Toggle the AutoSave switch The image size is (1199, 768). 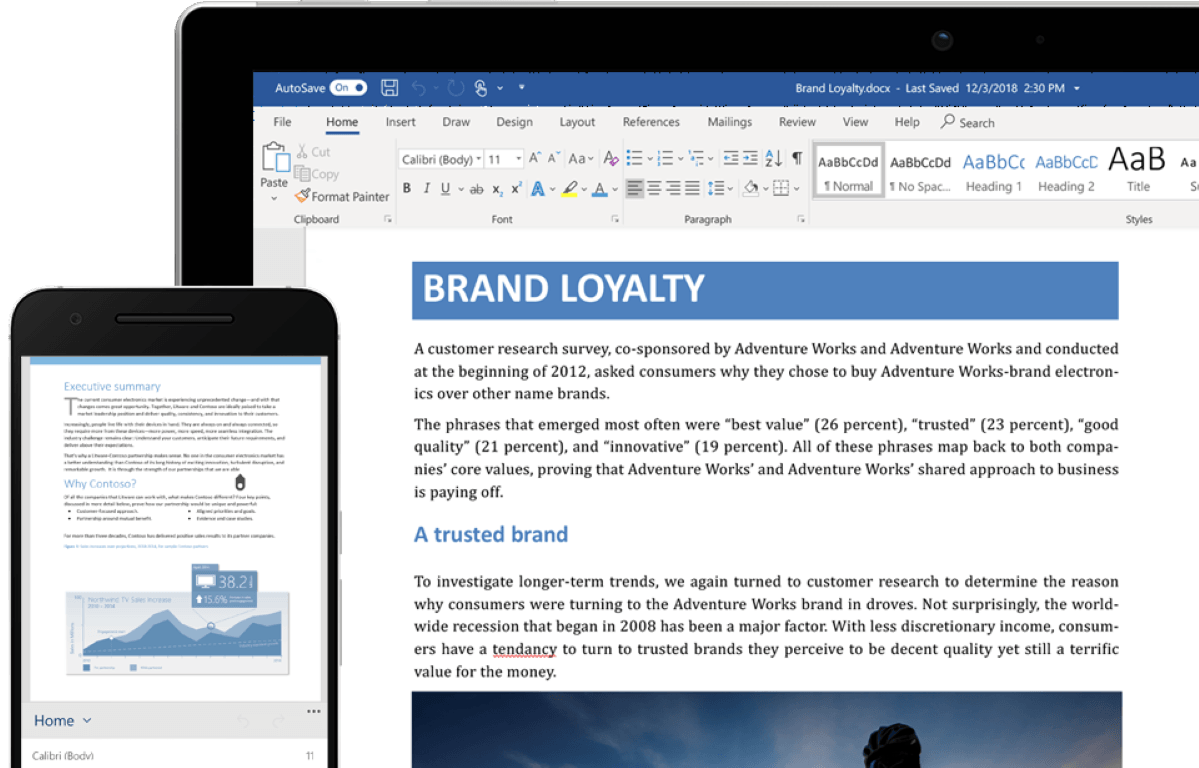point(349,88)
